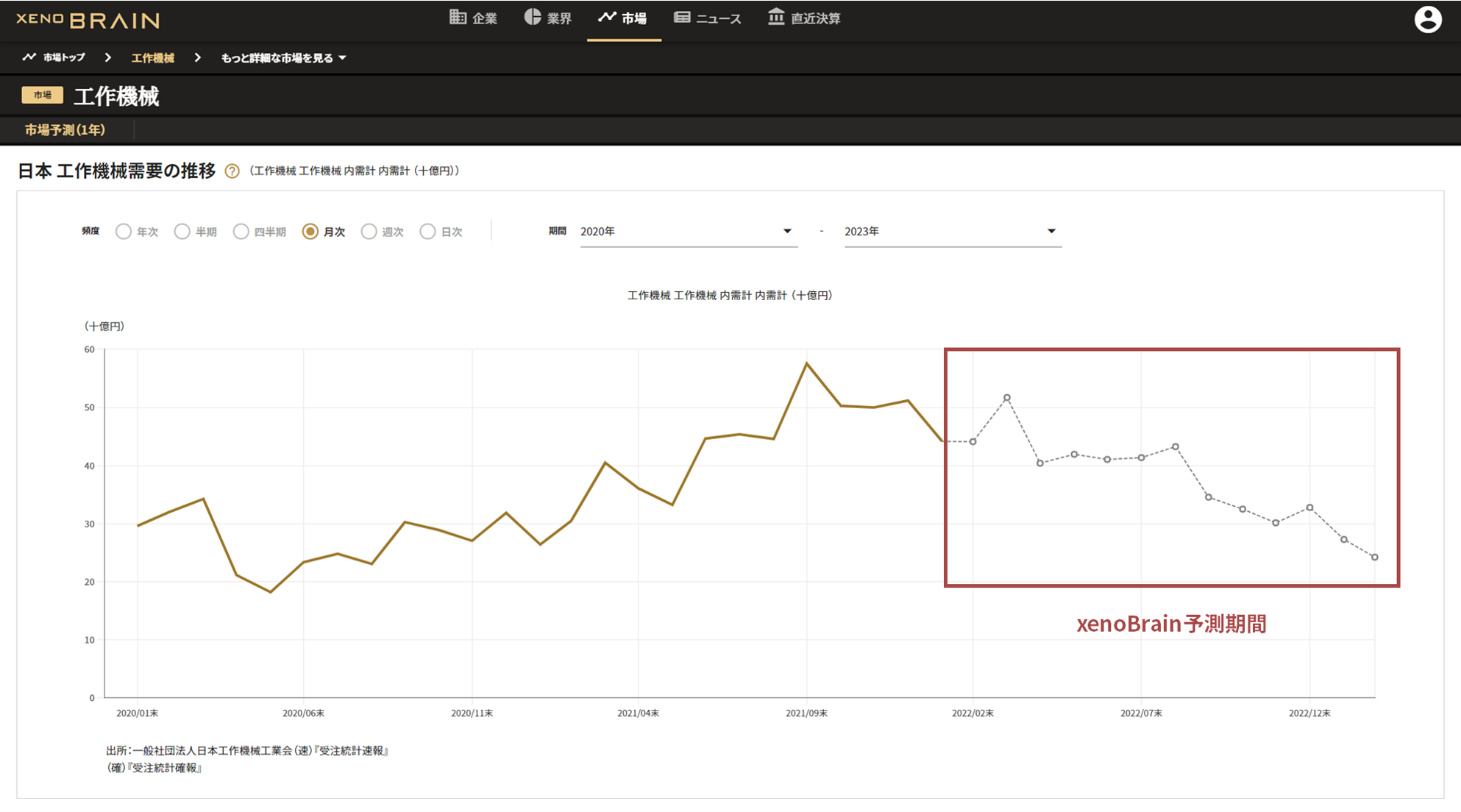
Task: Click the pie chart icon for 業界
Action: 533,17
